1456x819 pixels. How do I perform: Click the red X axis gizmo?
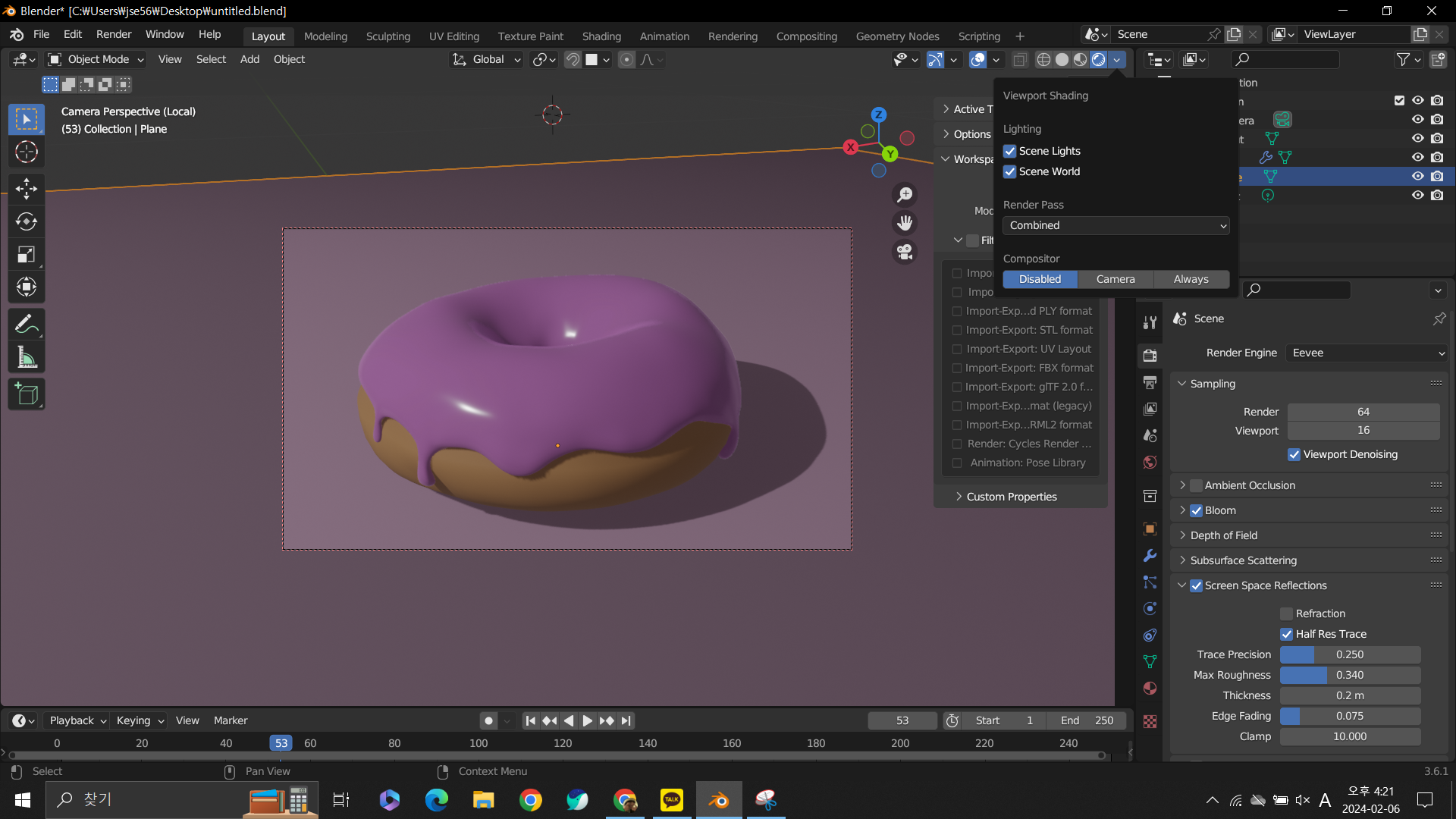pyautogui.click(x=850, y=147)
